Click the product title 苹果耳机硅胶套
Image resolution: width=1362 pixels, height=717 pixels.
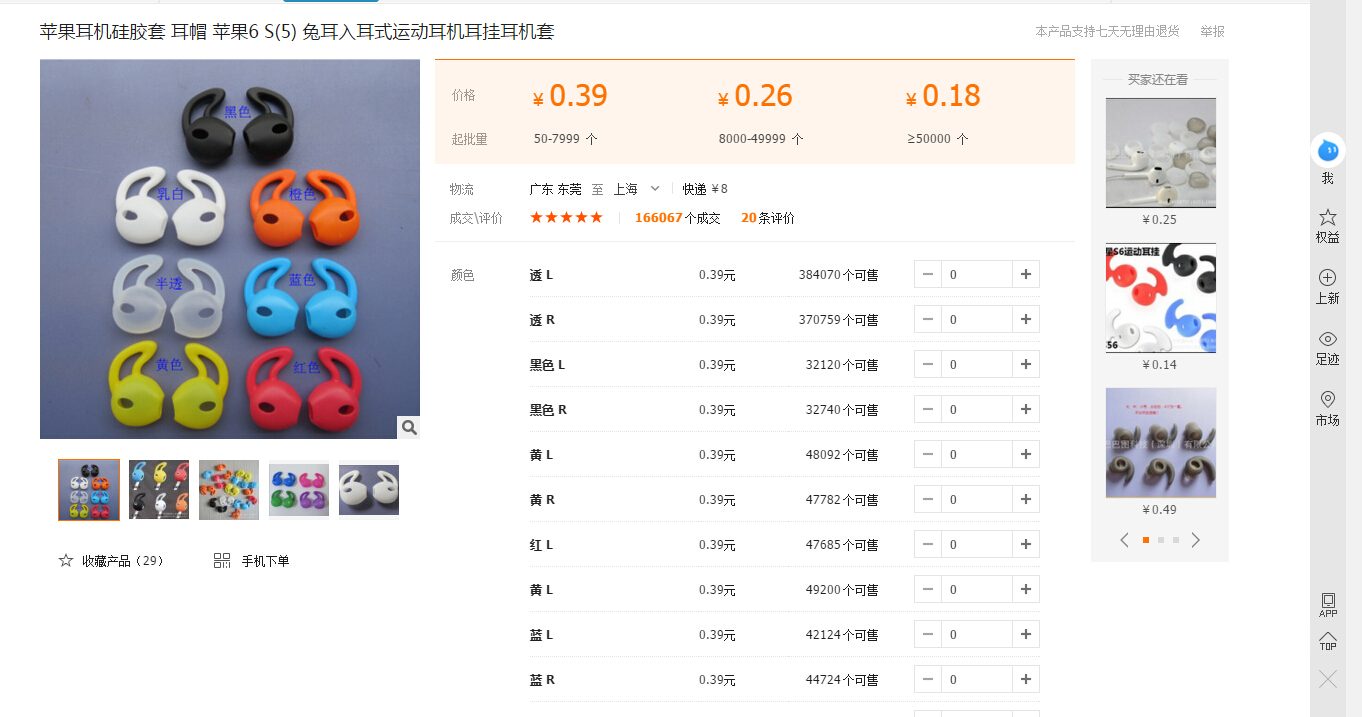(x=297, y=32)
